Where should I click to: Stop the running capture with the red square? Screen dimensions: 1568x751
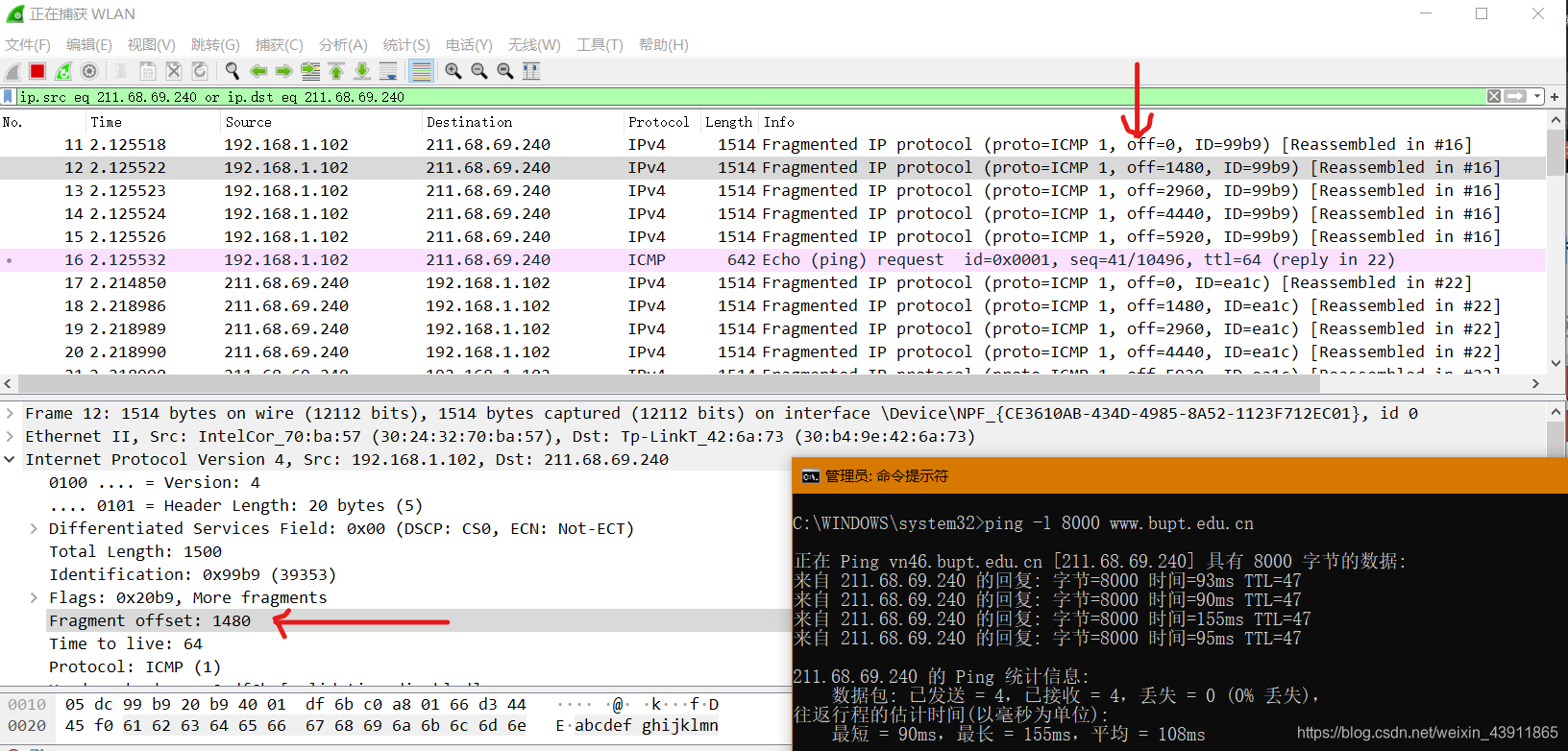click(37, 71)
